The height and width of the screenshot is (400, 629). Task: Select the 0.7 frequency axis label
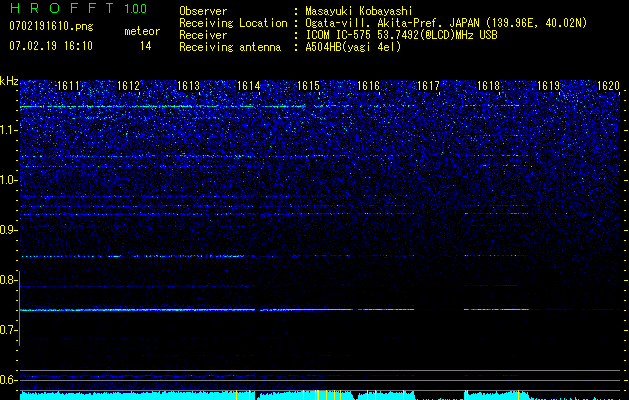pos(9,330)
